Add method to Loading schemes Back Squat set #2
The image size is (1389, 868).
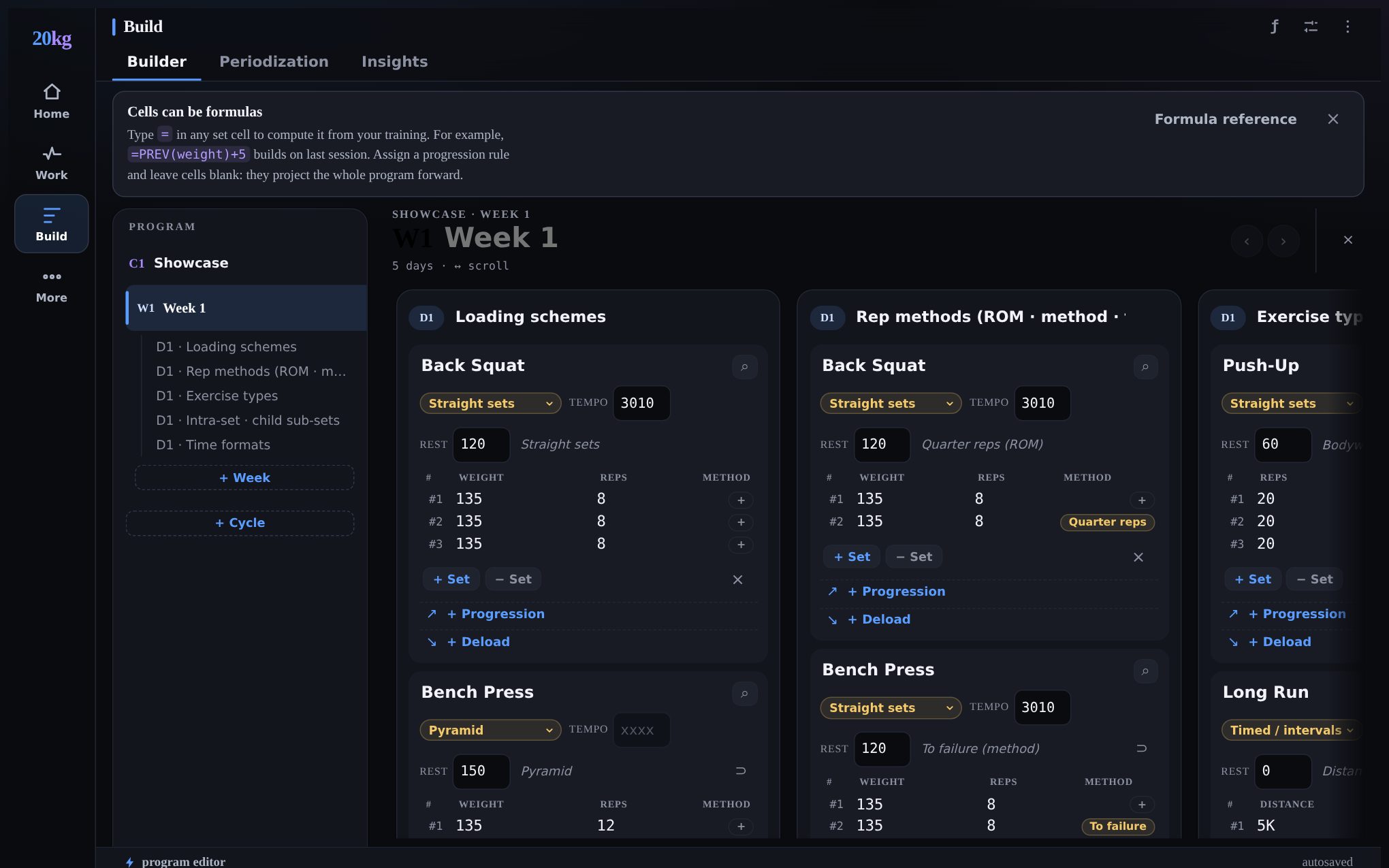[x=741, y=522]
